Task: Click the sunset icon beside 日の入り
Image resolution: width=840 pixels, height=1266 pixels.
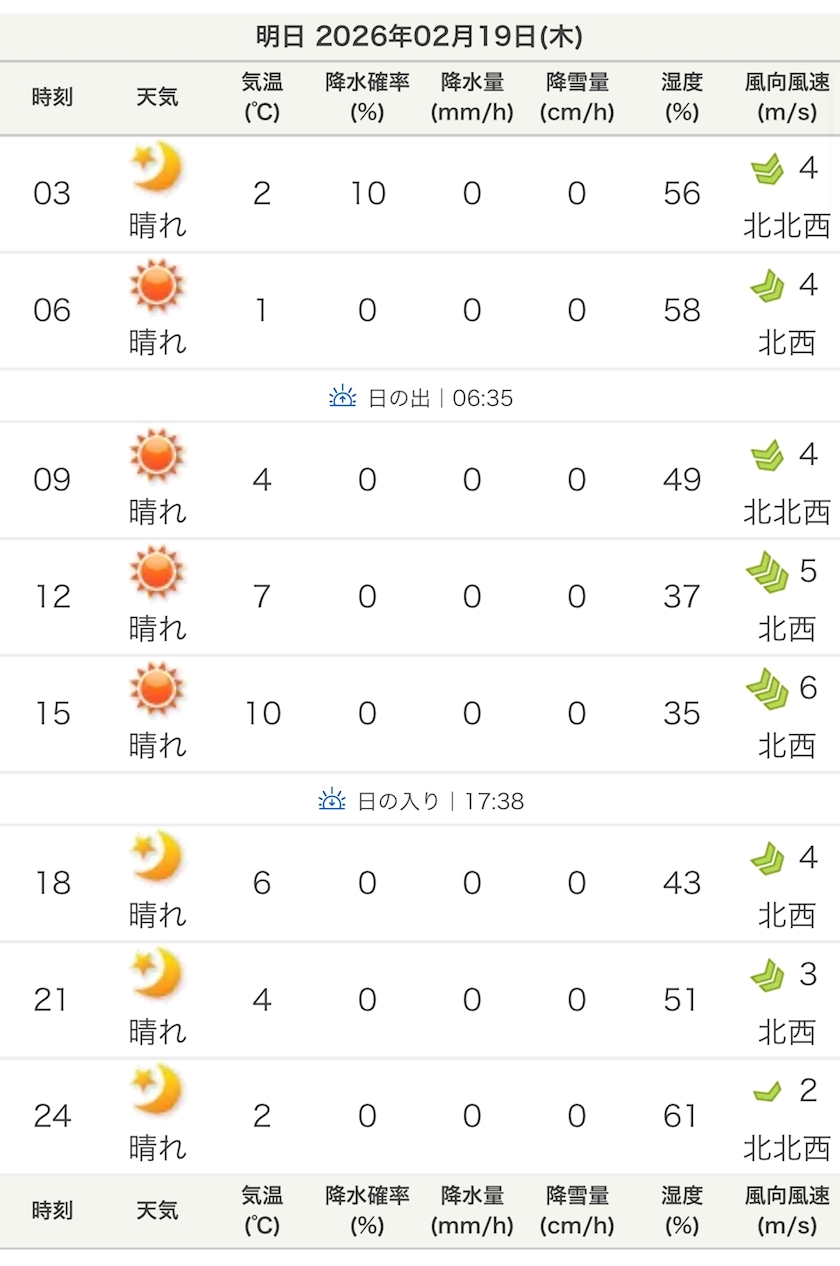Action: pyautogui.click(x=332, y=800)
